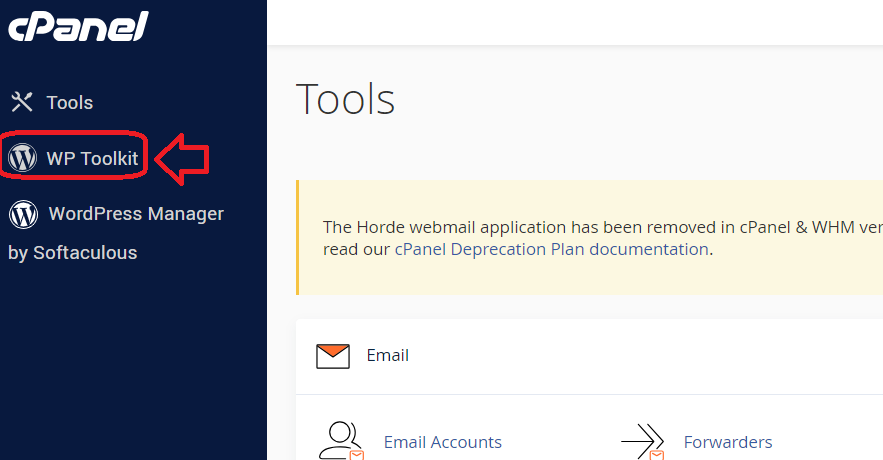Click the Email envelope icon
This screenshot has width=883, height=460.
(x=333, y=356)
